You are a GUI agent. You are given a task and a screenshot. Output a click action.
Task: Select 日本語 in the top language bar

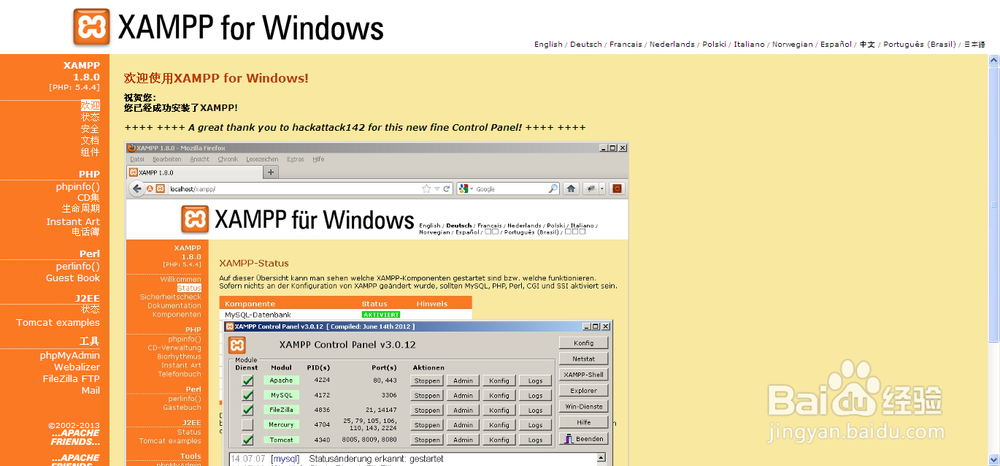point(974,45)
